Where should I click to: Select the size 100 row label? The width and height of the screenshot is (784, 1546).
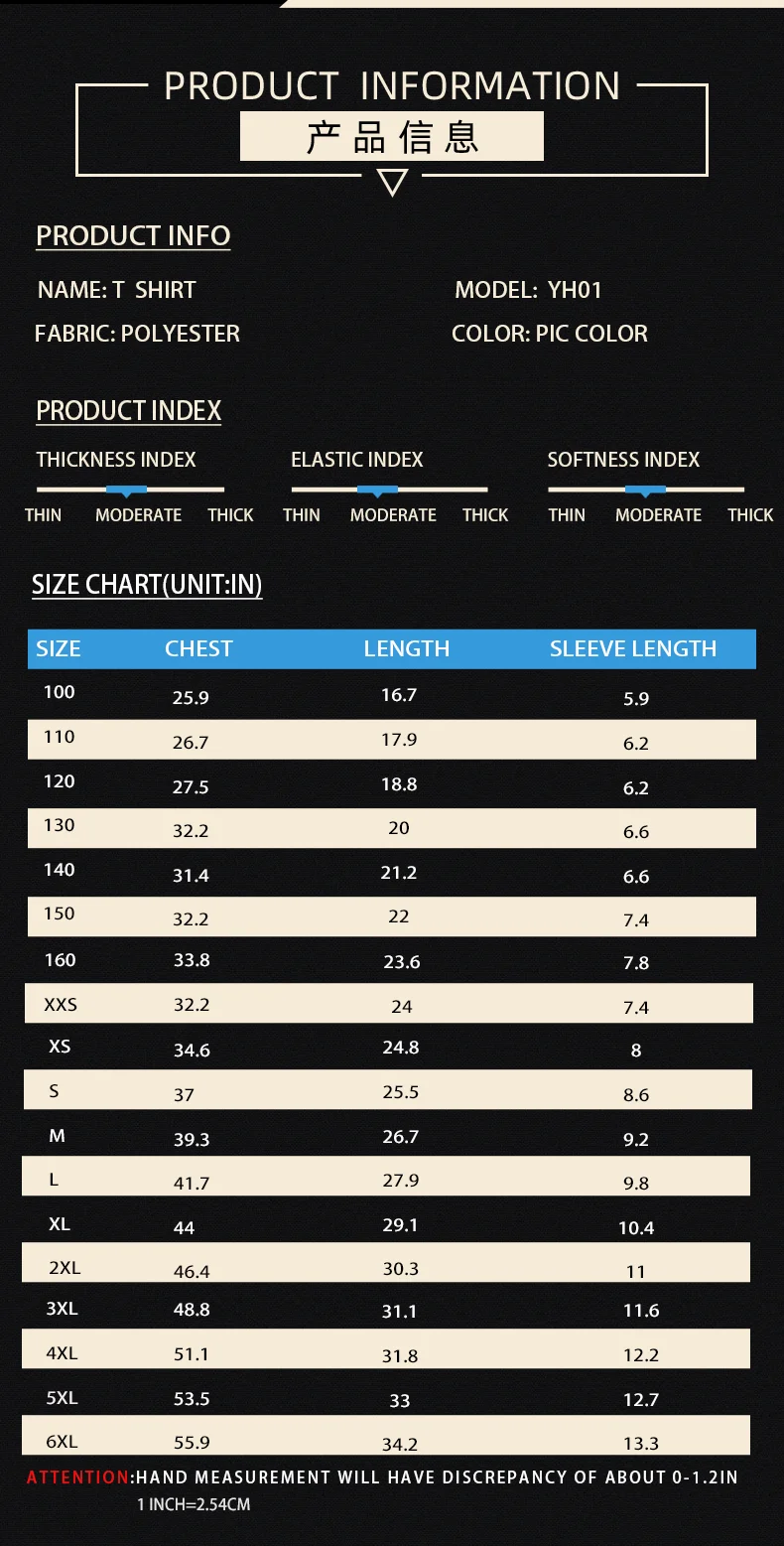coord(60,692)
